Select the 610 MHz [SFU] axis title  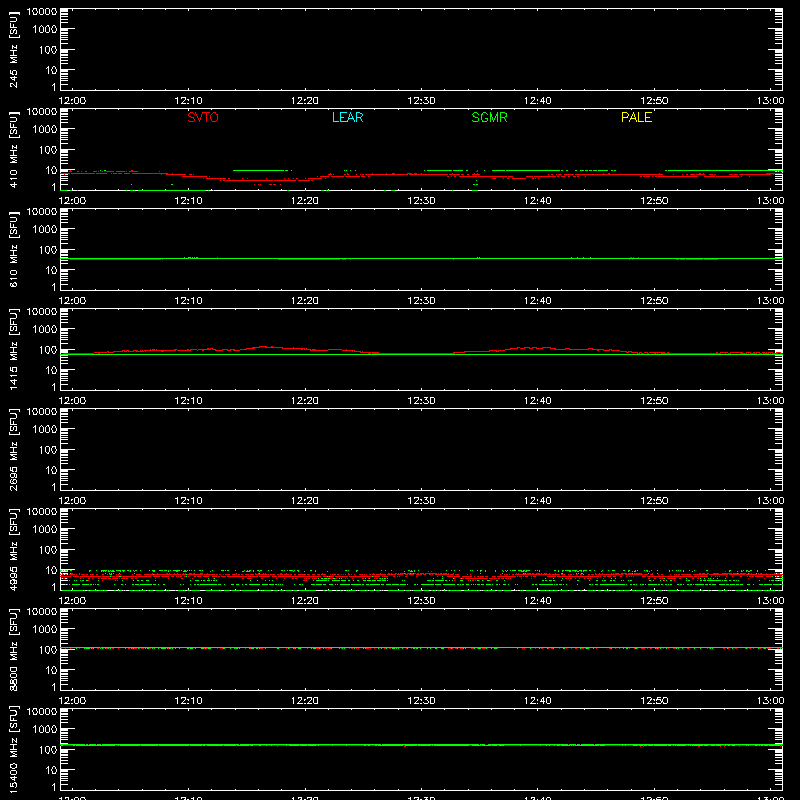pos(13,249)
